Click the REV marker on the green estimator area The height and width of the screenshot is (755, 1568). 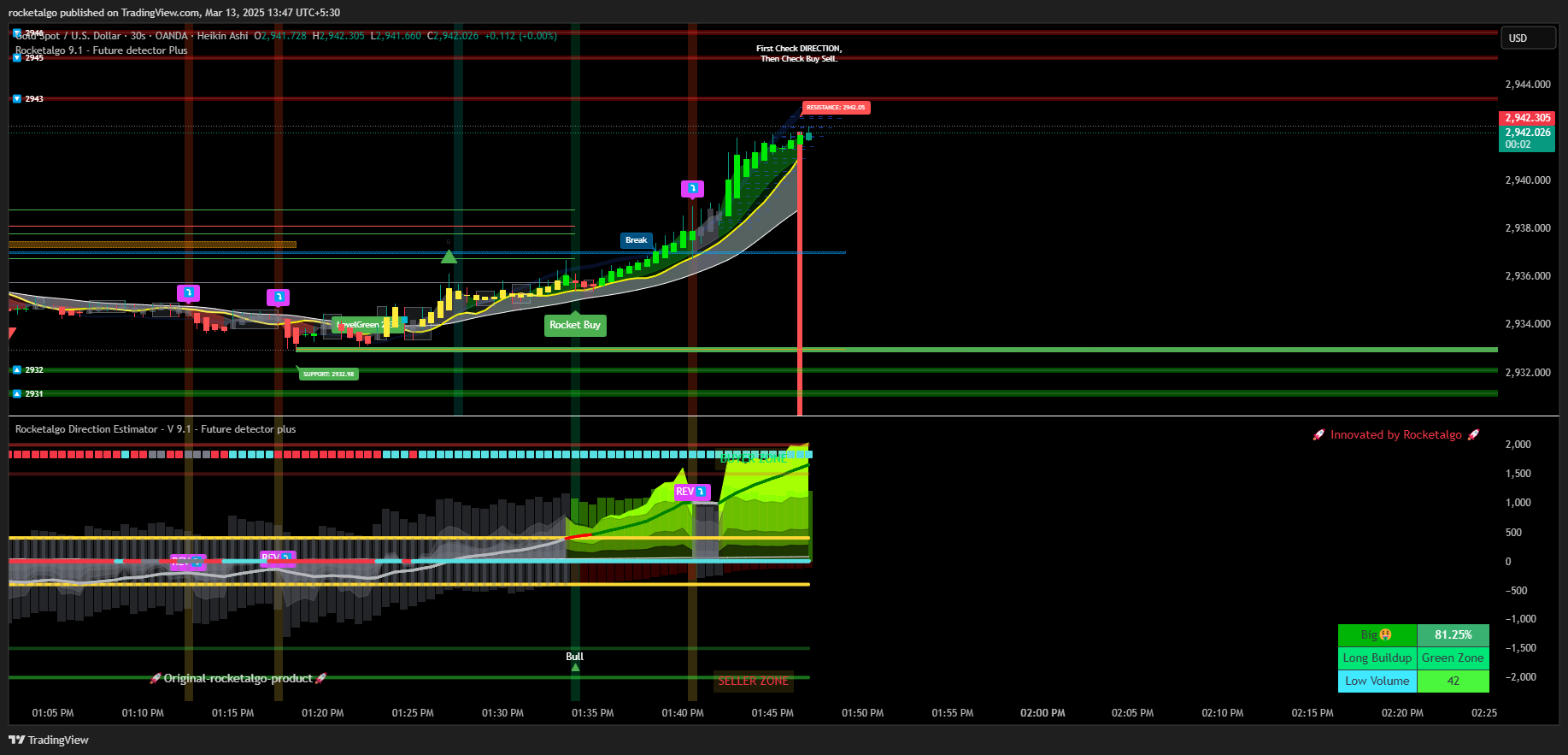pos(692,492)
